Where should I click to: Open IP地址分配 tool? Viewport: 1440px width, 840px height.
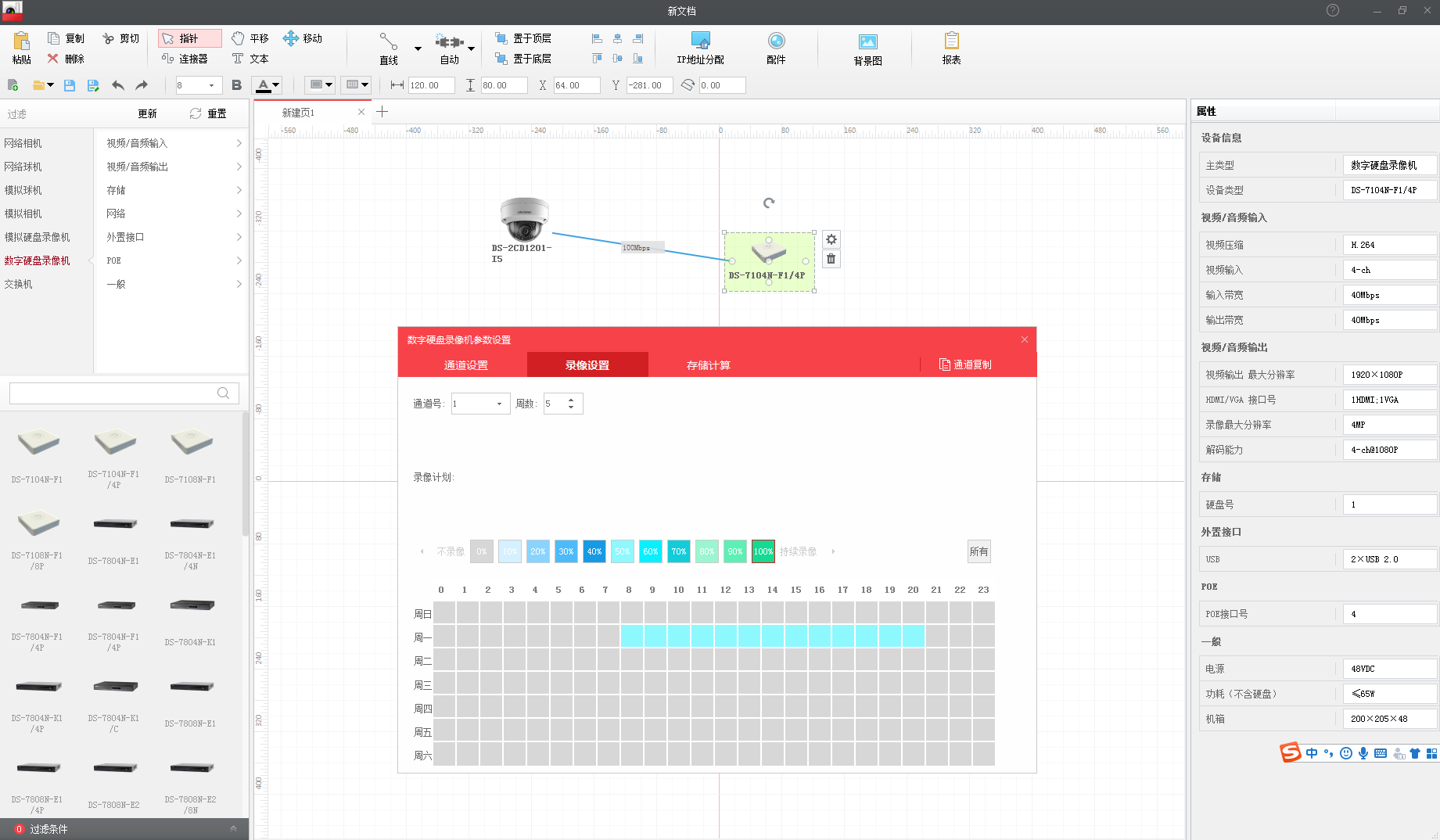pos(701,48)
